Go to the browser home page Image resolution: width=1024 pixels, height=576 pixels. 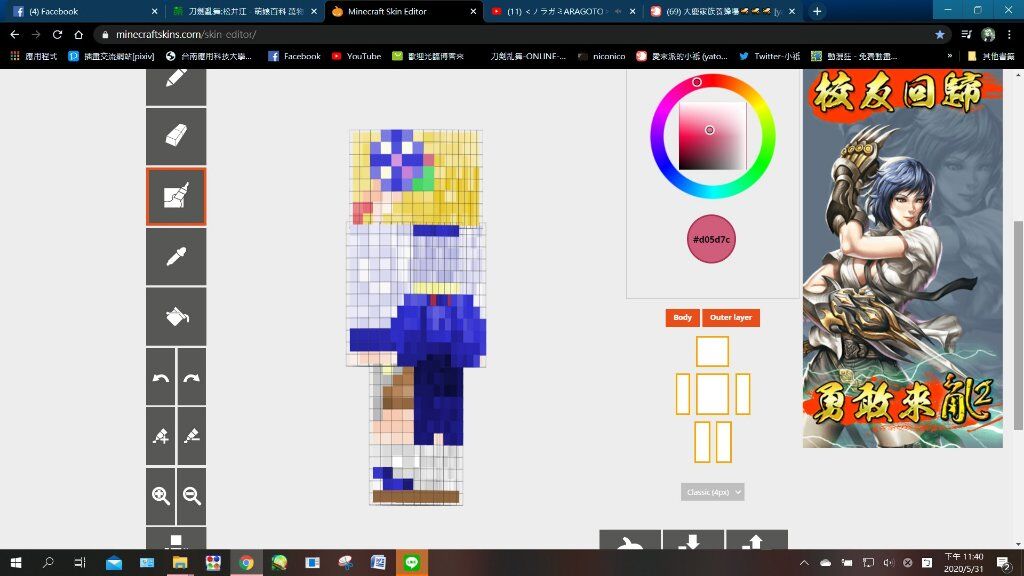[x=78, y=35]
